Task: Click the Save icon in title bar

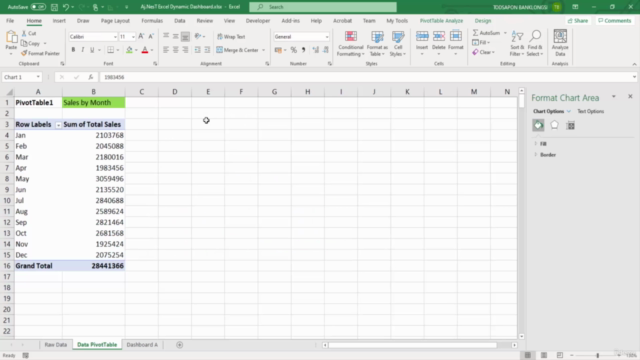Action: (54, 7)
